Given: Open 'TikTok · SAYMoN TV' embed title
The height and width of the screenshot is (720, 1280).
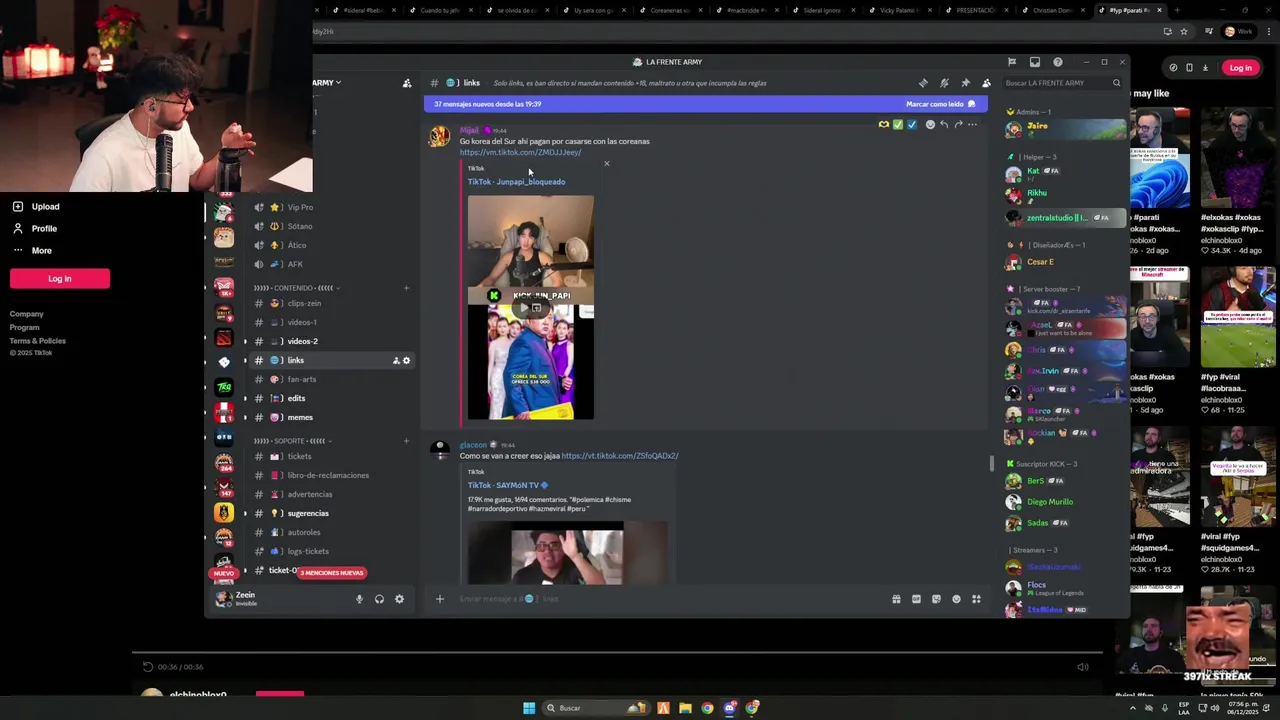Looking at the screenshot, I should (x=508, y=485).
